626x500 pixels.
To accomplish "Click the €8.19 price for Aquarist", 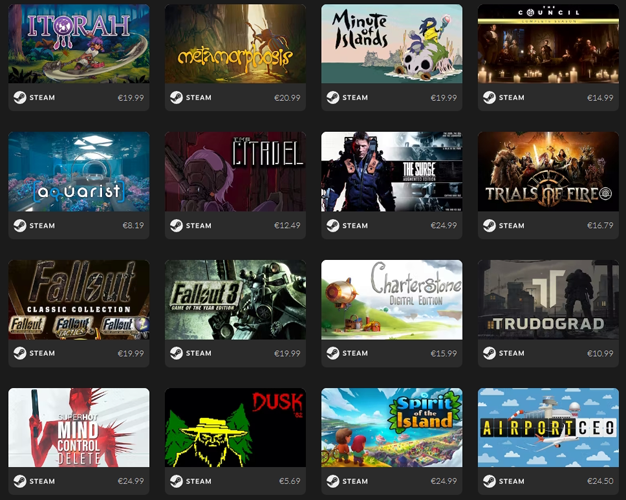I will 133,225.
